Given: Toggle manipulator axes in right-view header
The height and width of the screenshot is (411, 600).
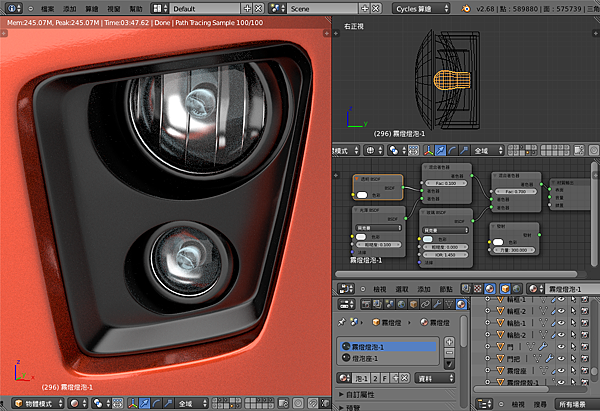Looking at the screenshot, I should click(x=429, y=150).
